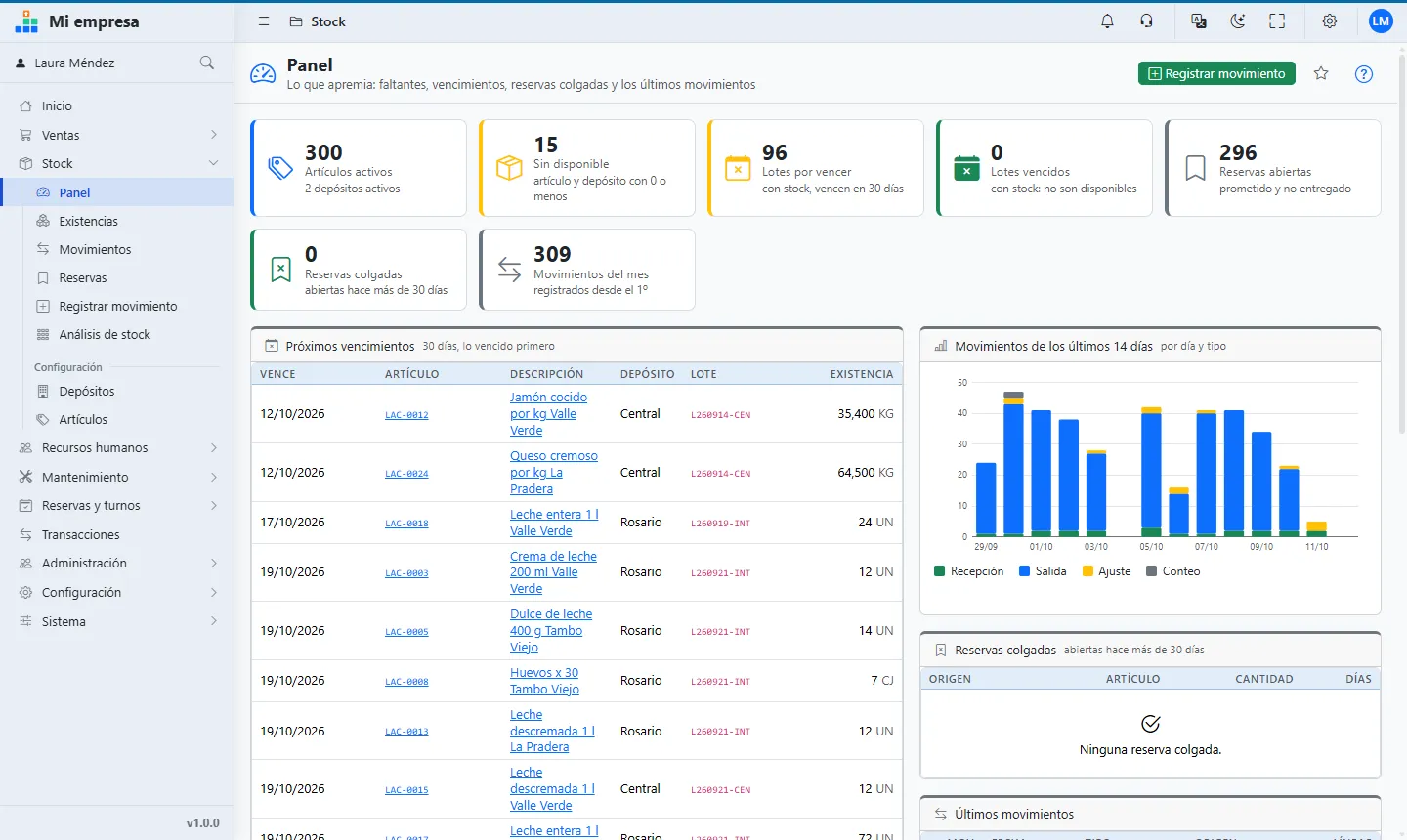Expand the Ventas menu chevron
This screenshot has width=1407, height=840.
tap(214, 135)
